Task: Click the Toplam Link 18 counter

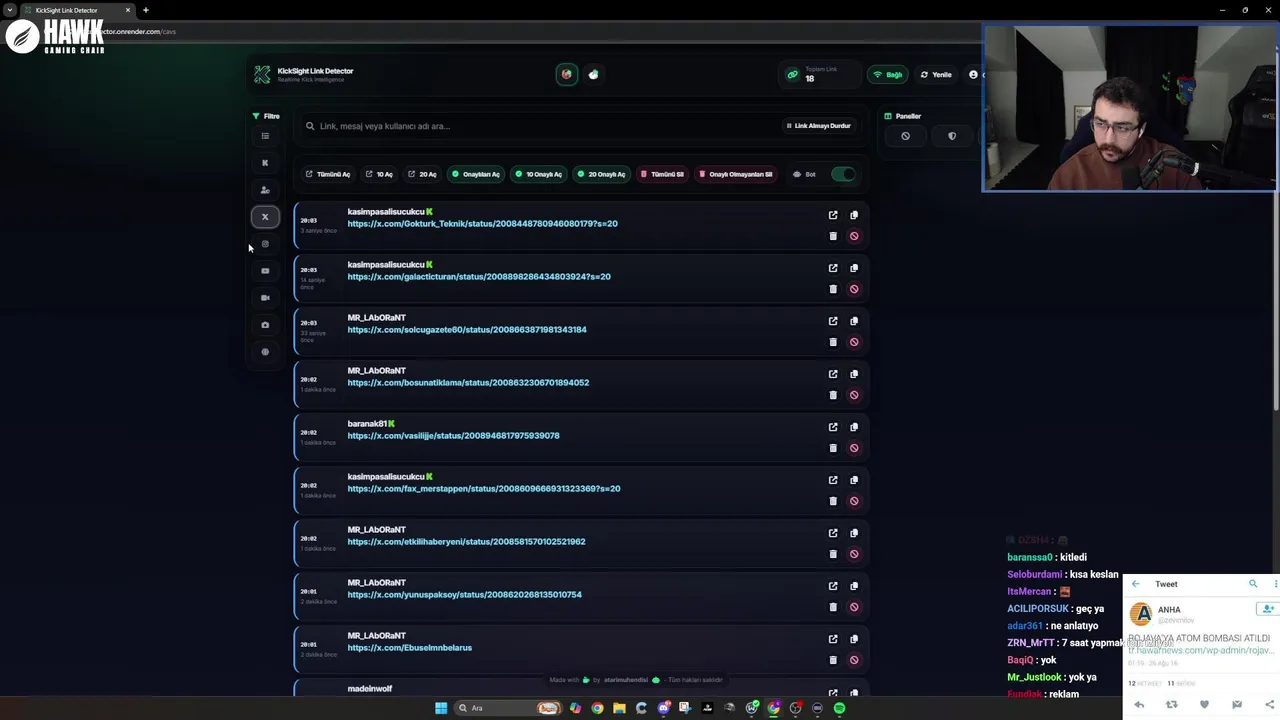Action: 819,75
